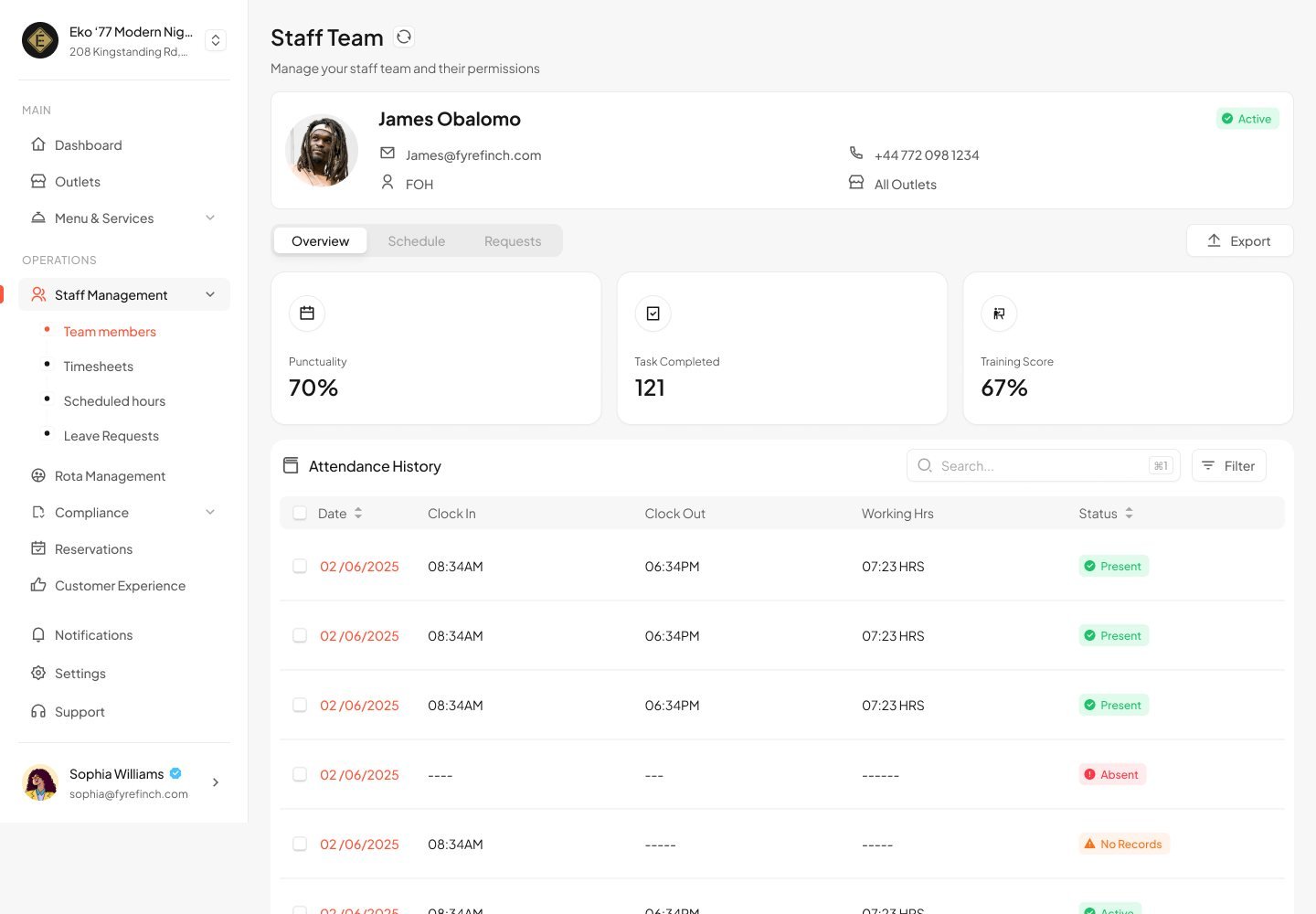
Task: Open Support from the sidebar
Action: 80,712
